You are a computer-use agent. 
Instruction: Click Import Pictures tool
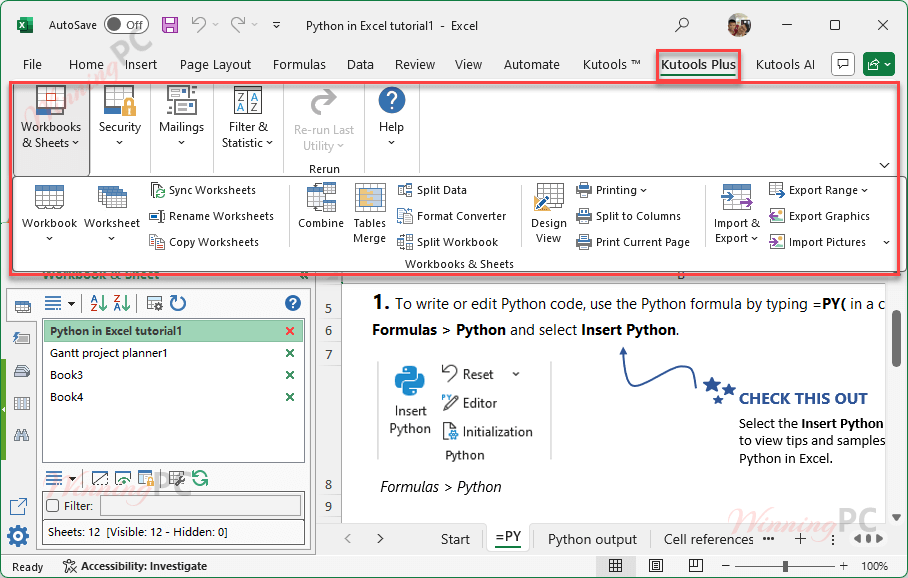(x=817, y=242)
